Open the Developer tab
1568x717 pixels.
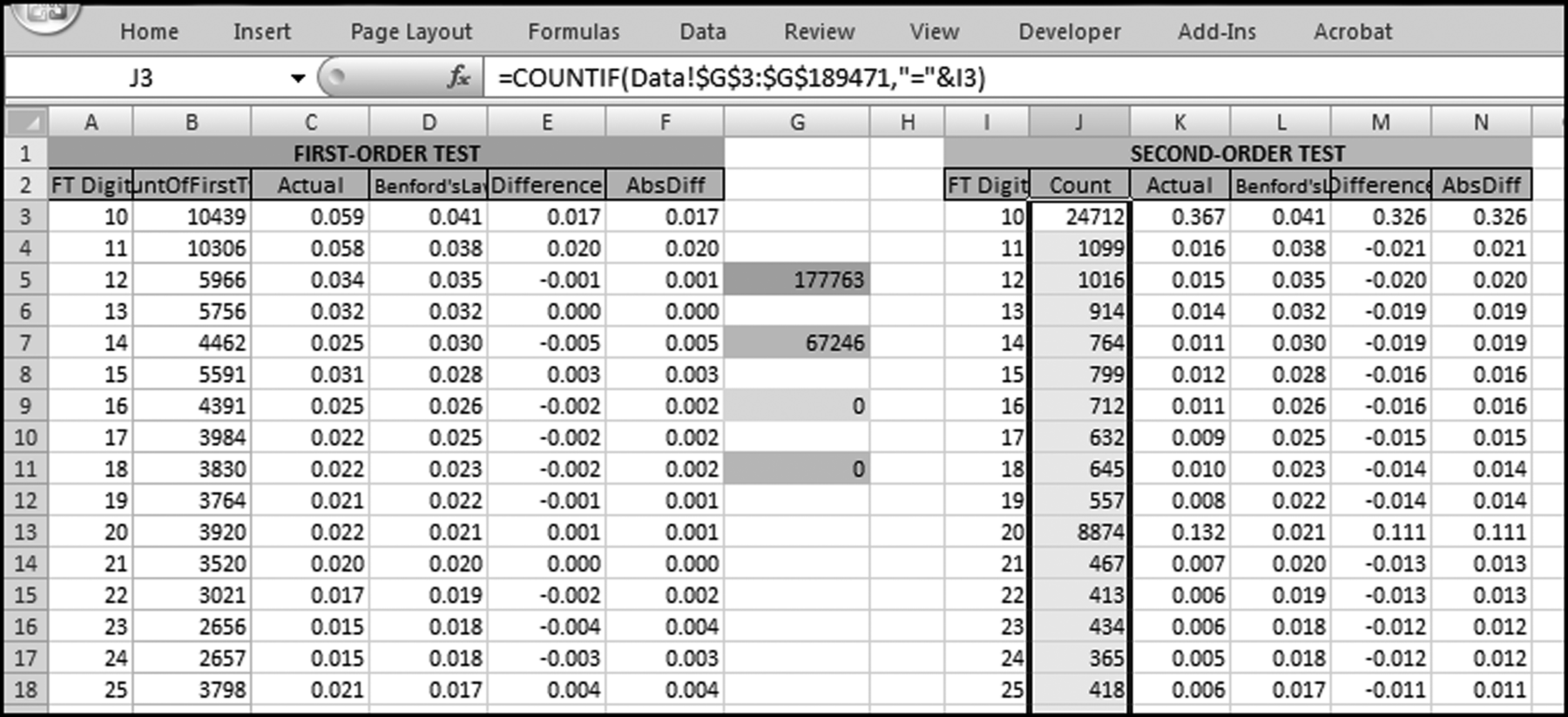[x=1070, y=31]
